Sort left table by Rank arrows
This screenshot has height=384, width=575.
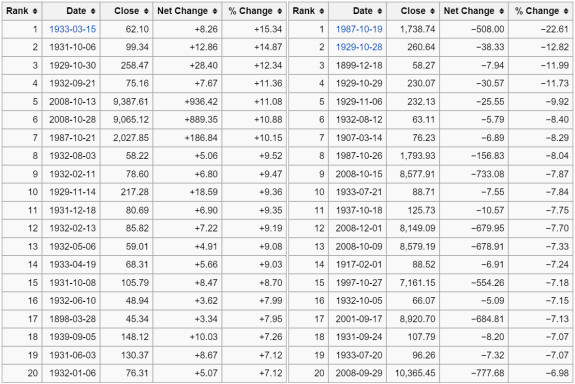point(35,11)
